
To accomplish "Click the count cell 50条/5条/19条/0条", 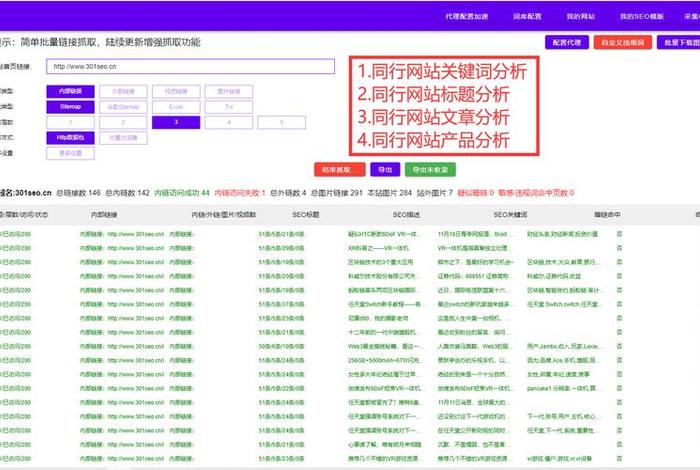I will (x=281, y=346).
